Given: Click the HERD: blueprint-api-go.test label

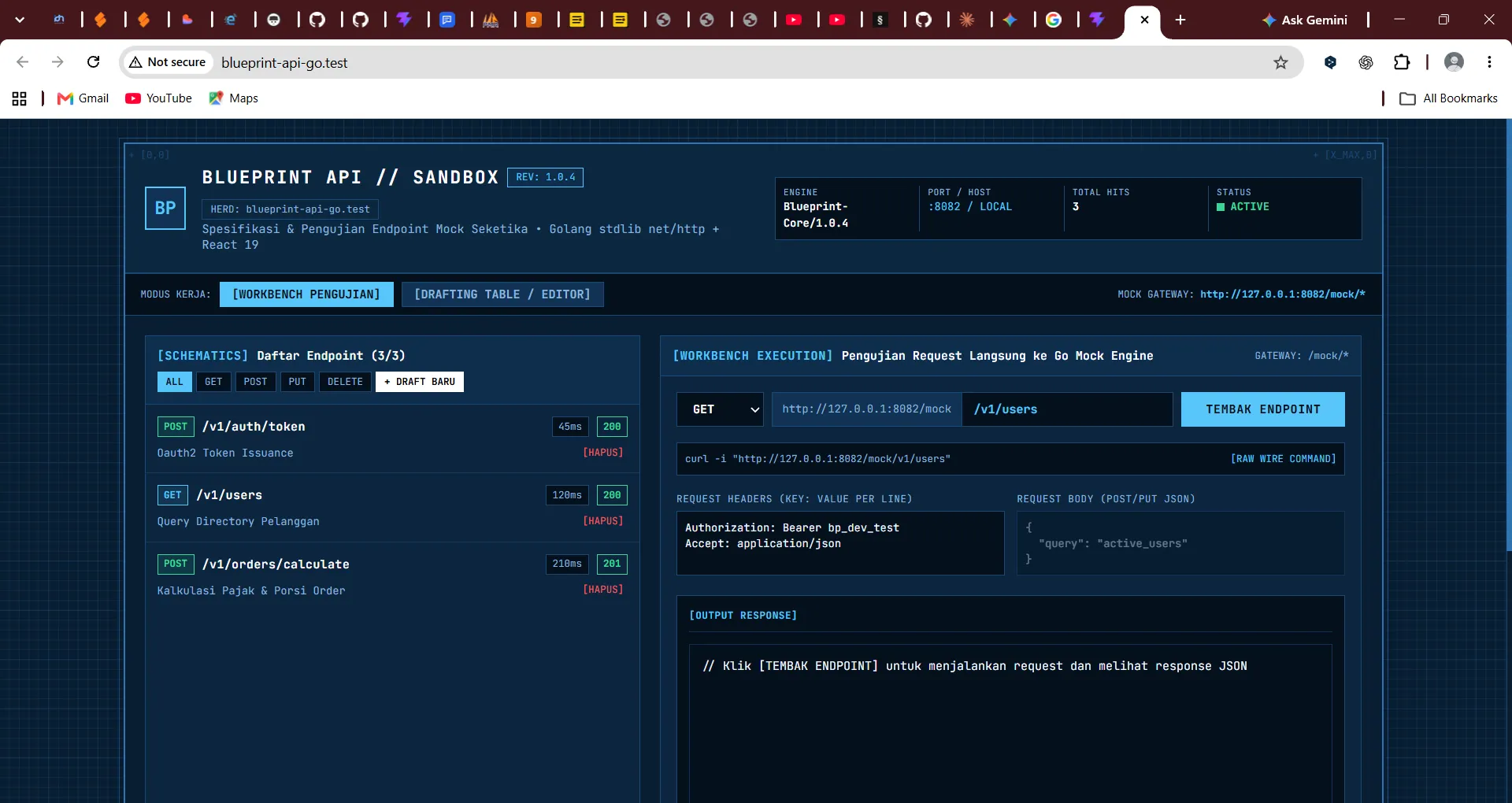Looking at the screenshot, I should (290, 209).
